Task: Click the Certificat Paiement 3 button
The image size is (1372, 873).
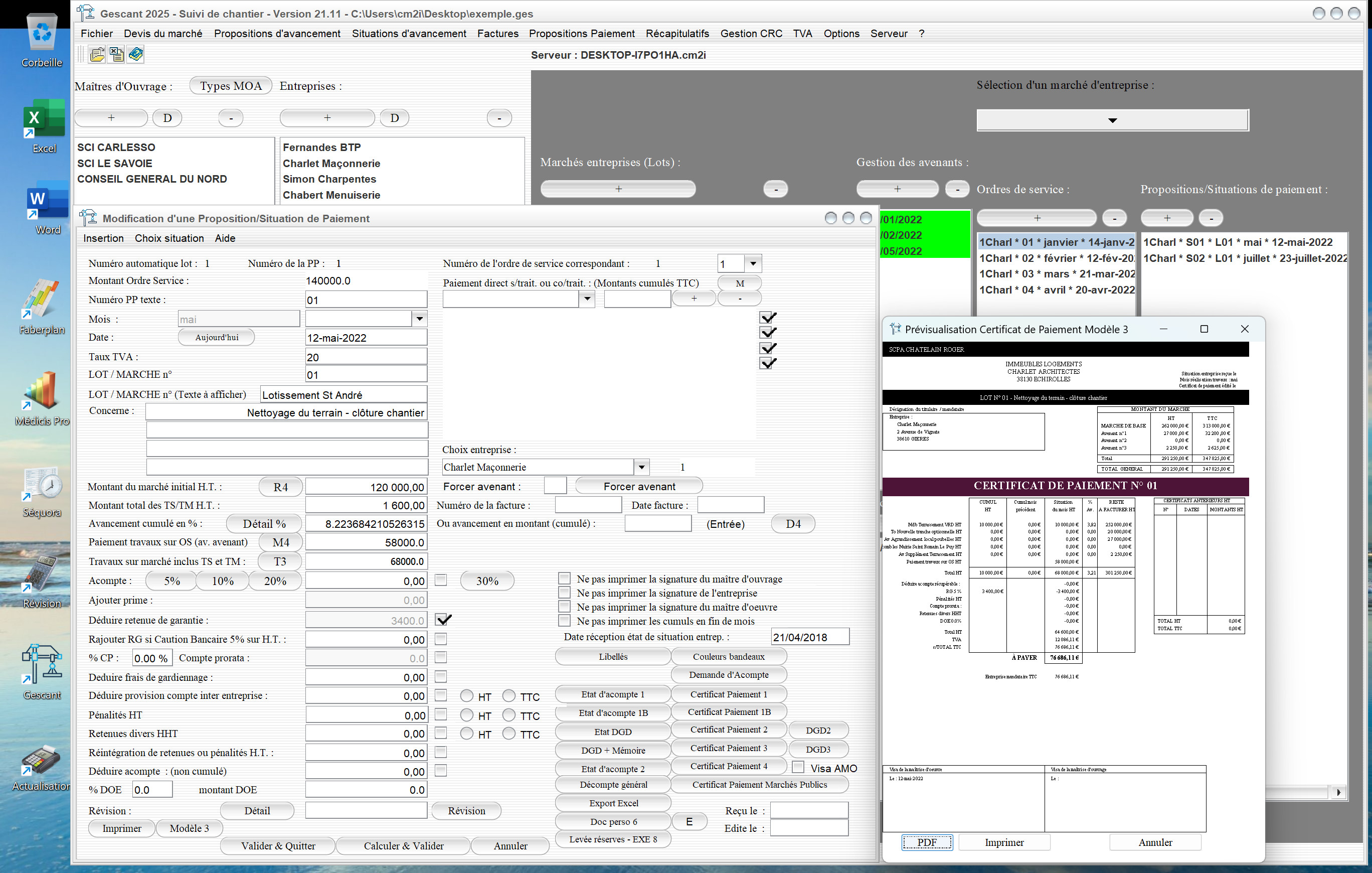Action: point(729,748)
